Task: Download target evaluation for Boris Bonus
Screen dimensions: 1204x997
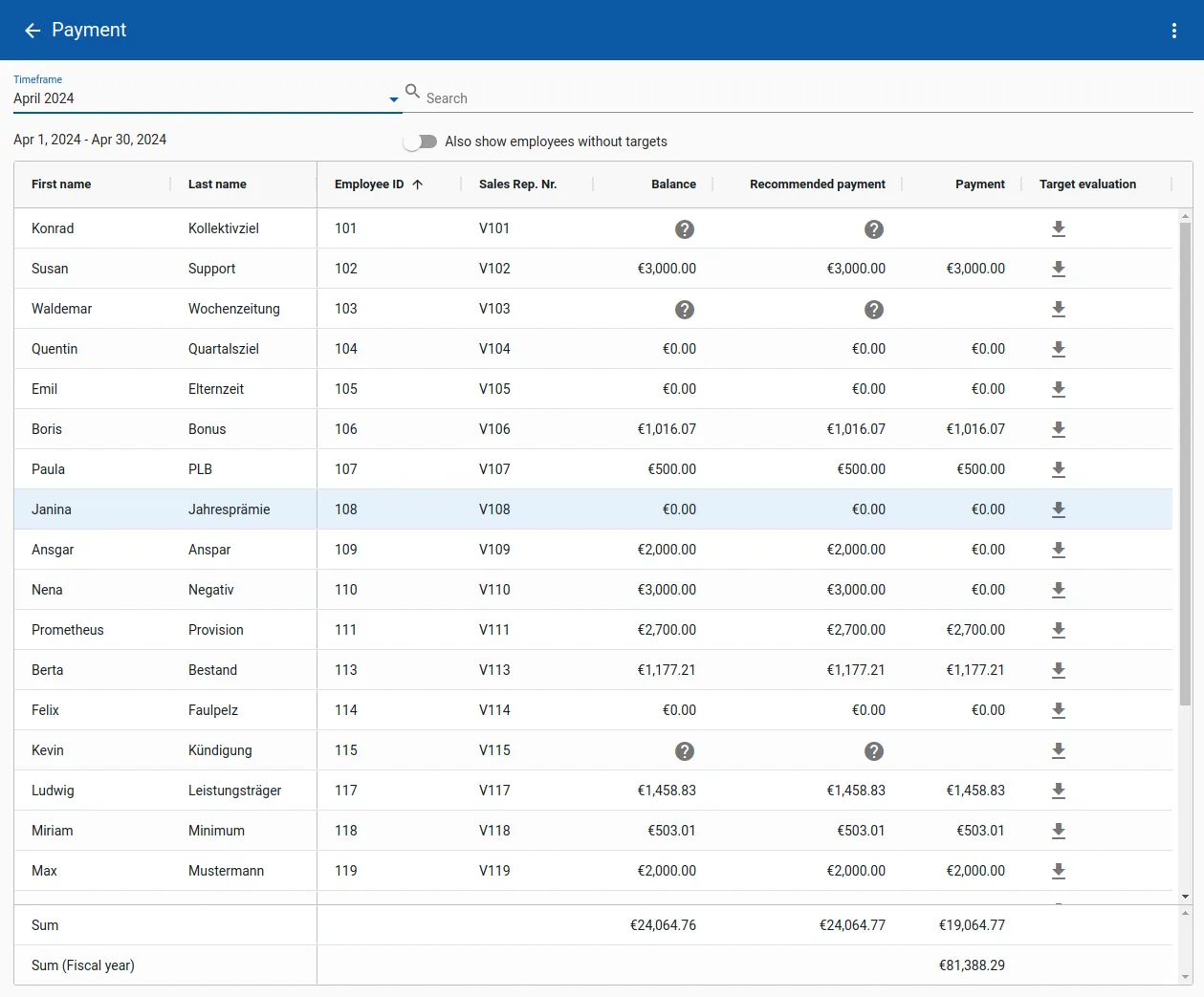Action: (x=1058, y=429)
